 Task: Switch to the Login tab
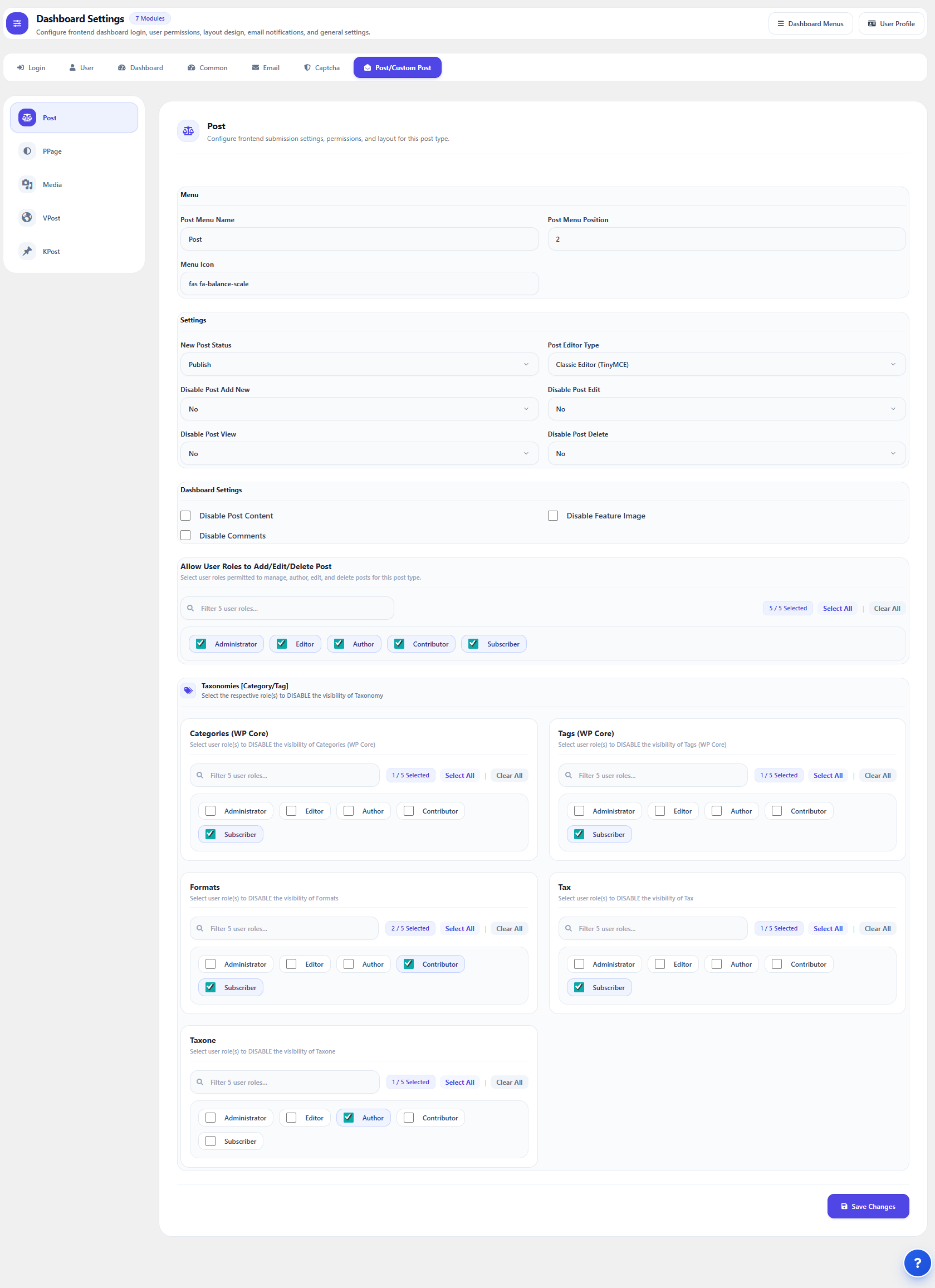click(31, 67)
